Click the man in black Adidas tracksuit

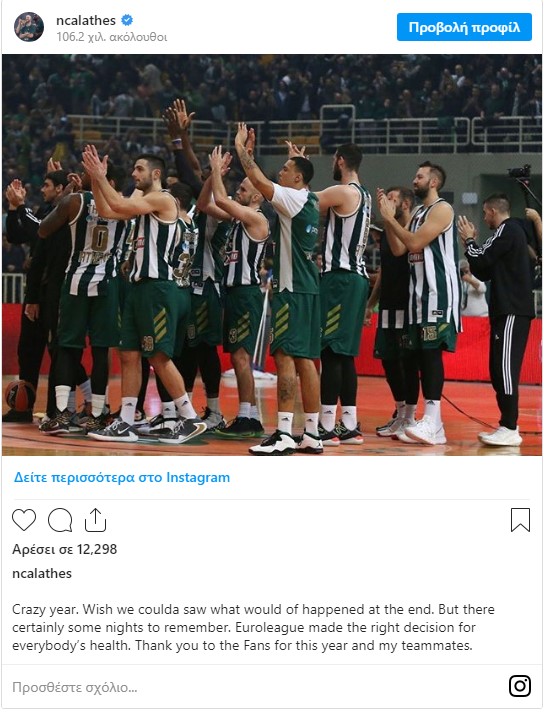(x=499, y=320)
